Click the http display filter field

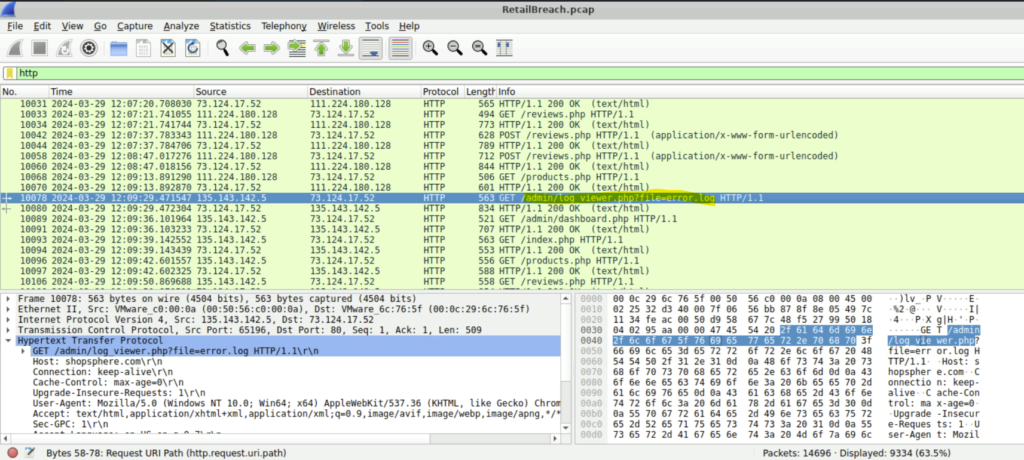tap(500, 73)
